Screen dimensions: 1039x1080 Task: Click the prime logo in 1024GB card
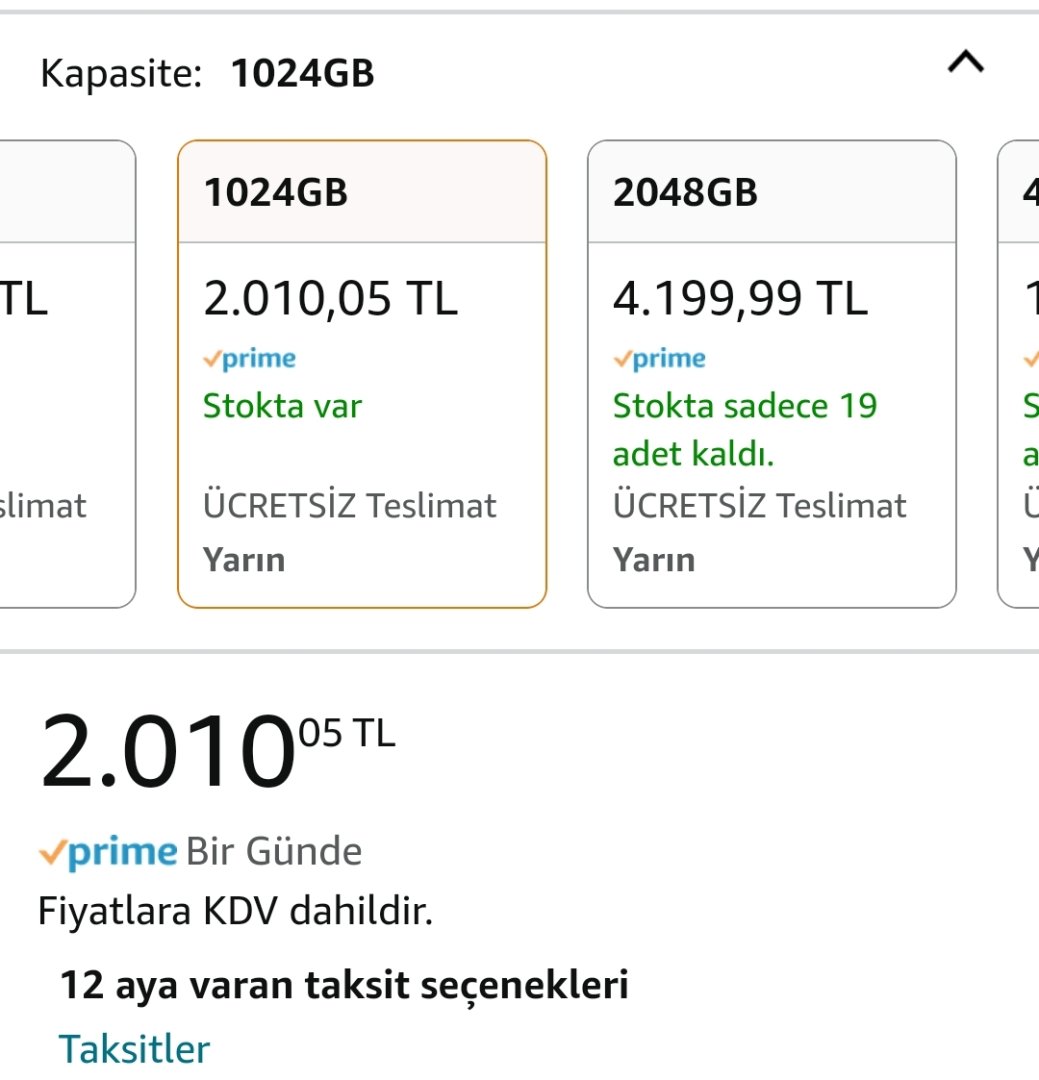click(250, 359)
